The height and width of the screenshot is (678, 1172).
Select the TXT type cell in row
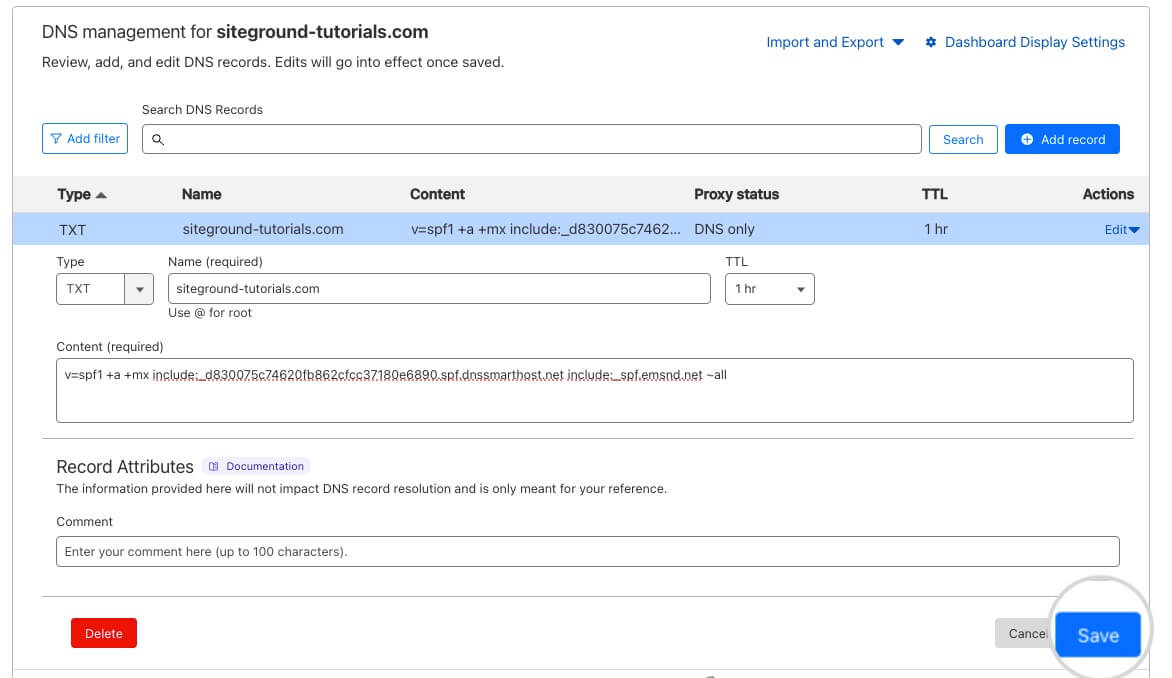point(73,230)
